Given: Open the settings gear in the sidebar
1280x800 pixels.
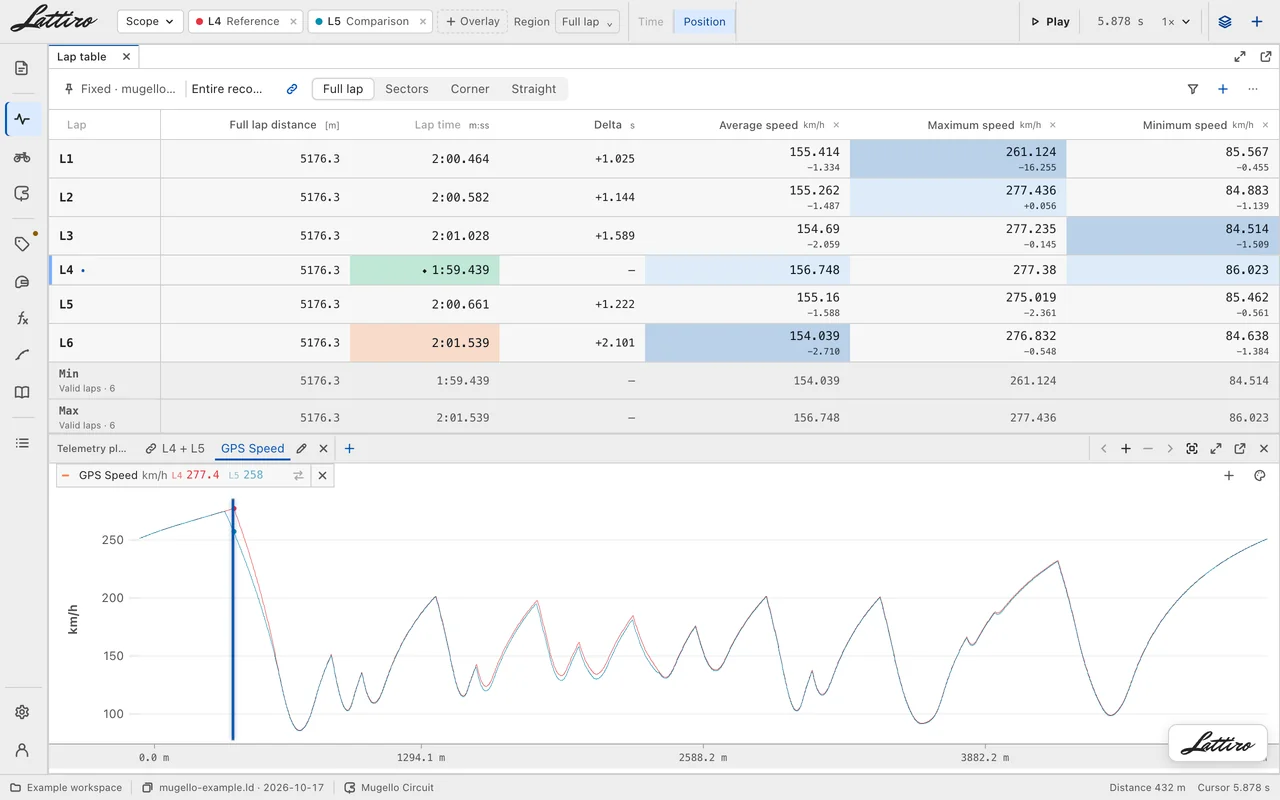Looking at the screenshot, I should coord(22,712).
